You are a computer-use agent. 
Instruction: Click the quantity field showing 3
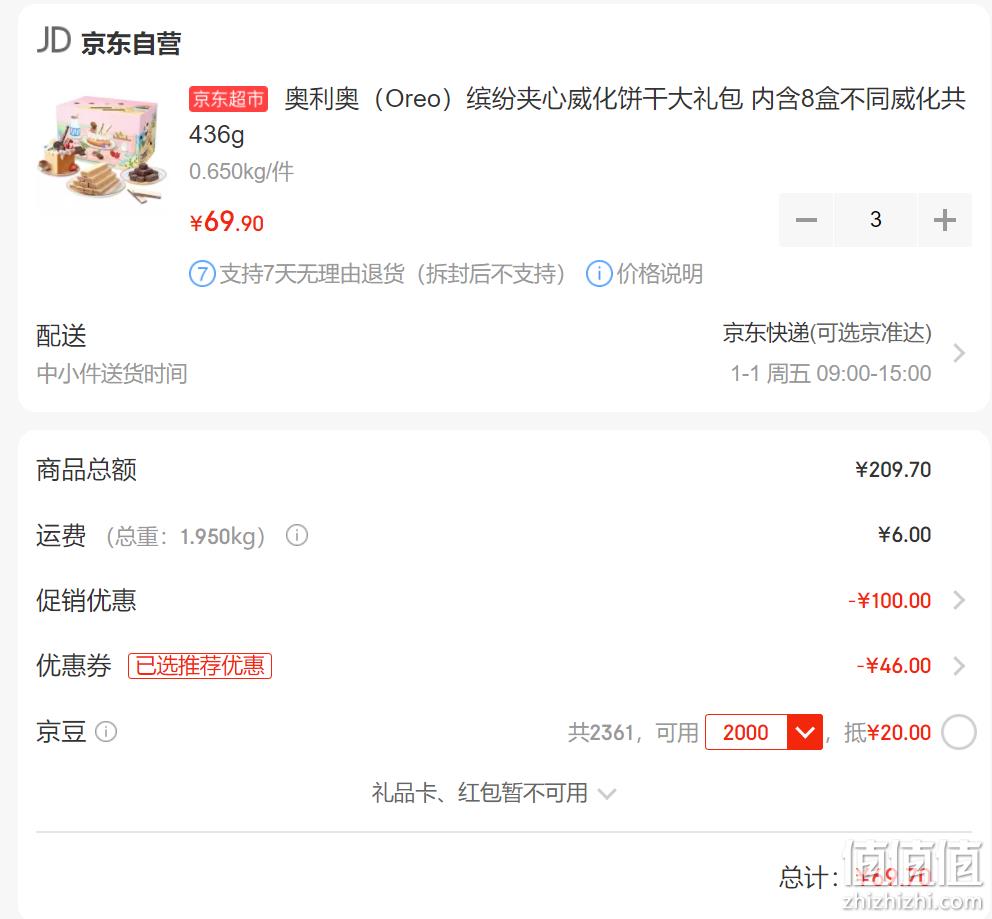(876, 220)
